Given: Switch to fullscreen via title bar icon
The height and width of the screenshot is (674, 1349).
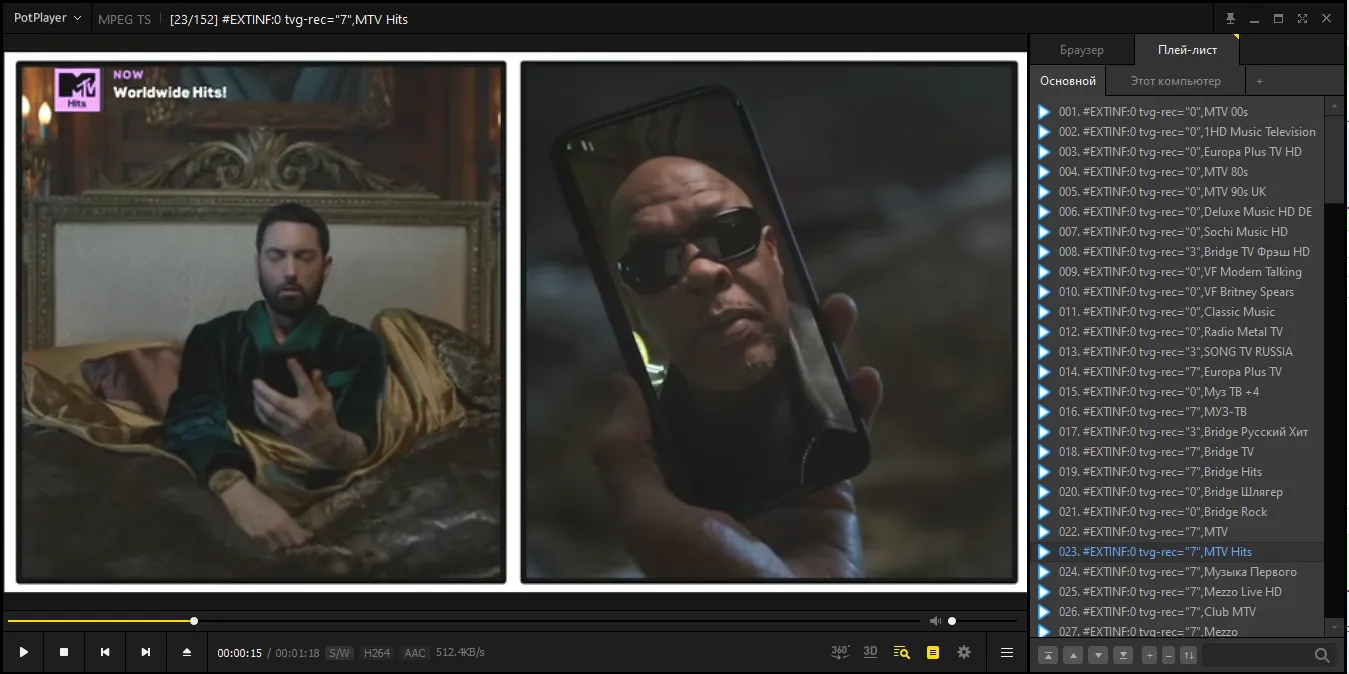Looking at the screenshot, I should pyautogui.click(x=1302, y=18).
